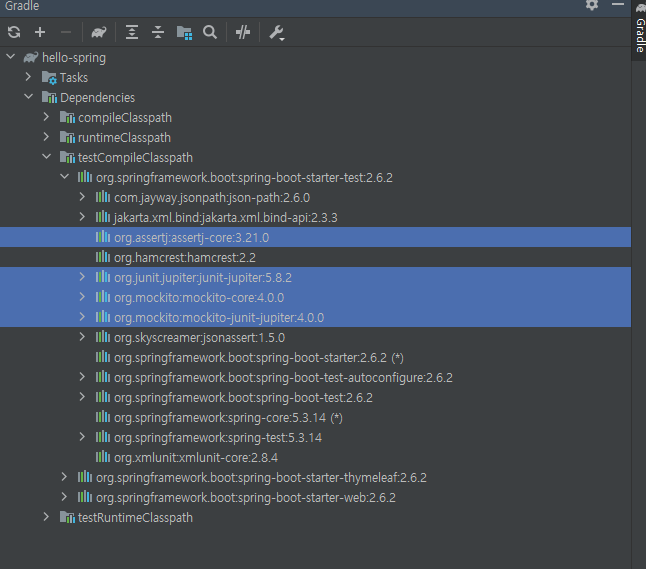
Task: Open search in Gradle toolbar
Action: 210,32
